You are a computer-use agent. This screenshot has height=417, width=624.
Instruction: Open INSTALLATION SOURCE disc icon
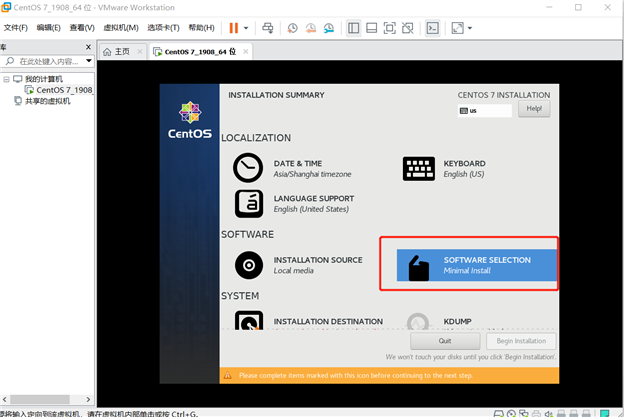(x=249, y=265)
